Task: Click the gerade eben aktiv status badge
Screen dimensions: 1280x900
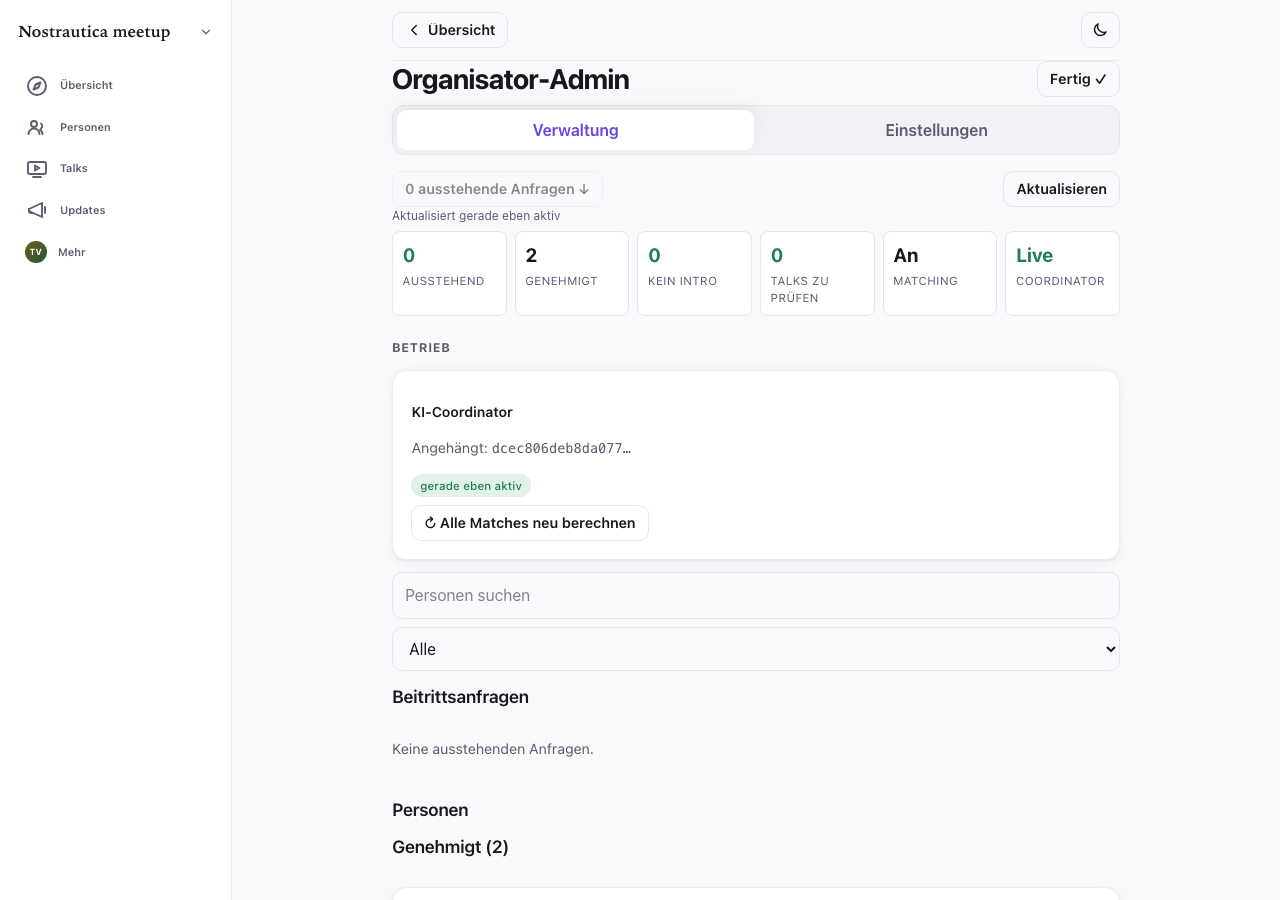Action: click(x=471, y=486)
